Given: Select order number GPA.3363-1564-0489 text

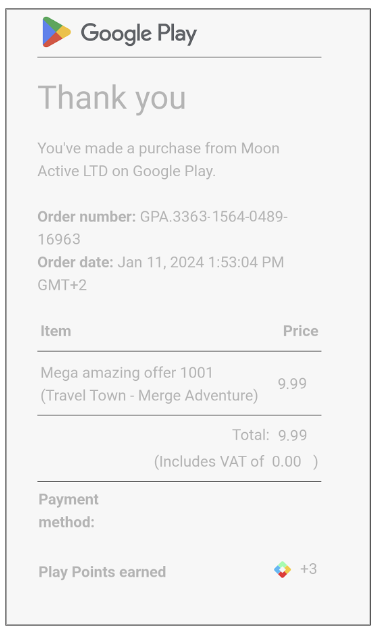Looking at the screenshot, I should tap(214, 217).
